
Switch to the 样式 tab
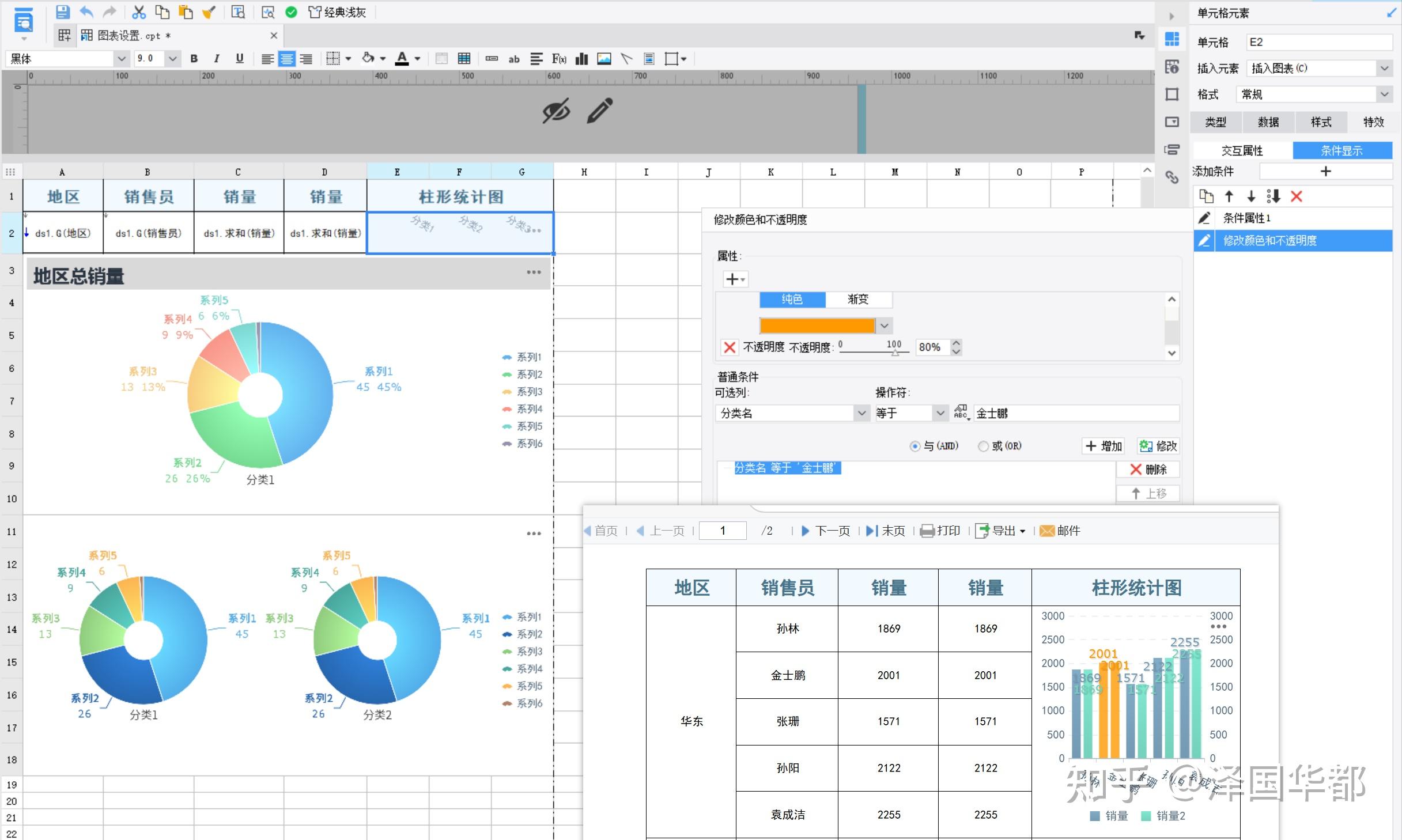coord(1320,122)
